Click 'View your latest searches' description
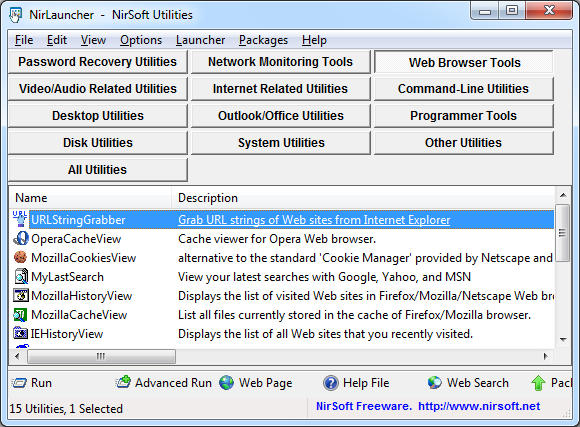Screen dimensions: 580x427 324,277
